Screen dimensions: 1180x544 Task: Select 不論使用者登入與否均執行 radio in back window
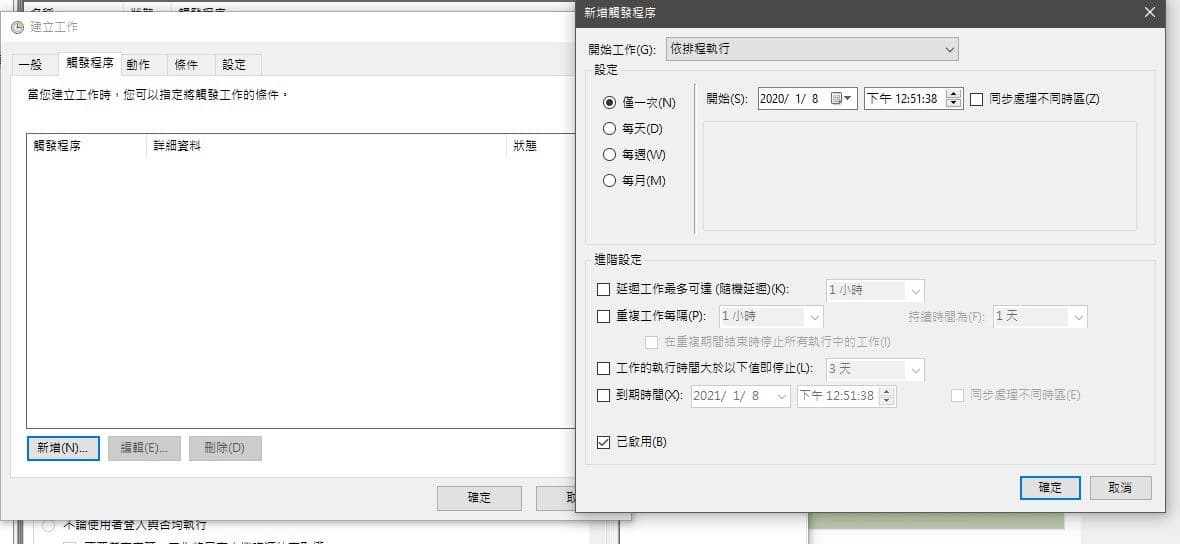pos(49,524)
